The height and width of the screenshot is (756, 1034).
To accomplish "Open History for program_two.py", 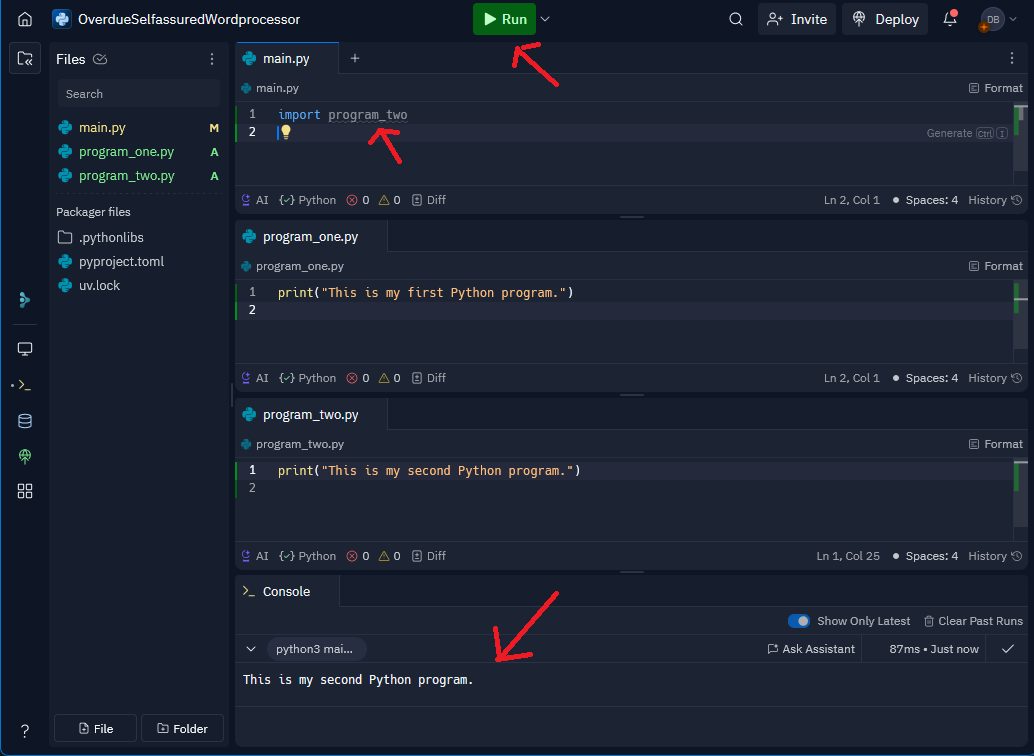I will (995, 556).
